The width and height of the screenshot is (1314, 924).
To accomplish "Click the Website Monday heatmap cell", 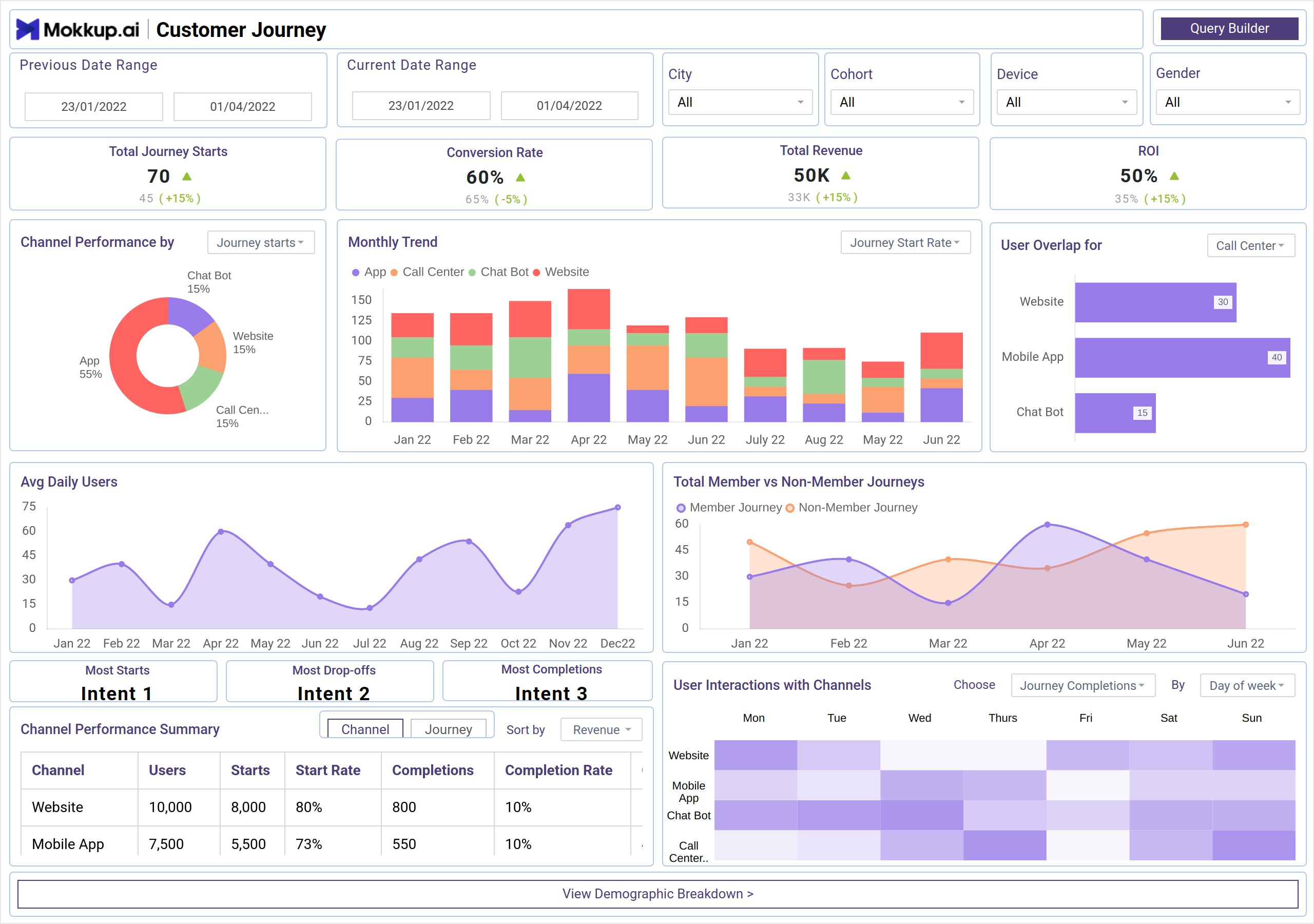I will [756, 756].
